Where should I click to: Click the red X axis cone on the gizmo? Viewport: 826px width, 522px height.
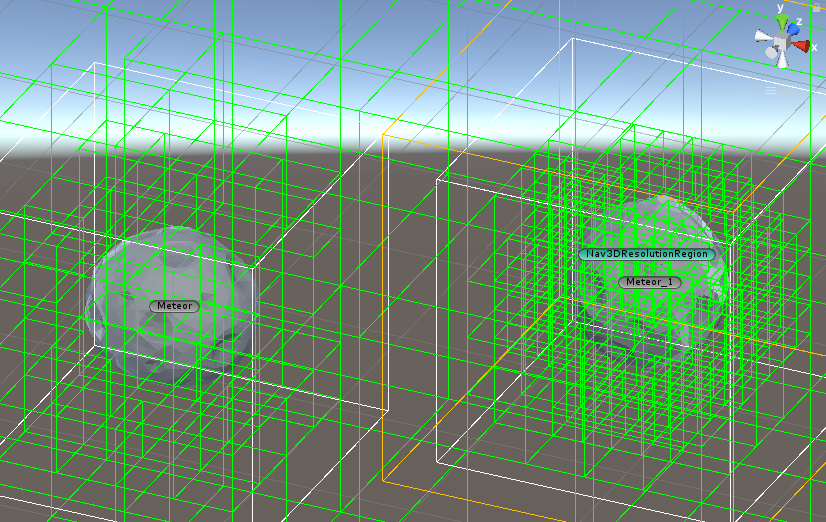pos(801,46)
